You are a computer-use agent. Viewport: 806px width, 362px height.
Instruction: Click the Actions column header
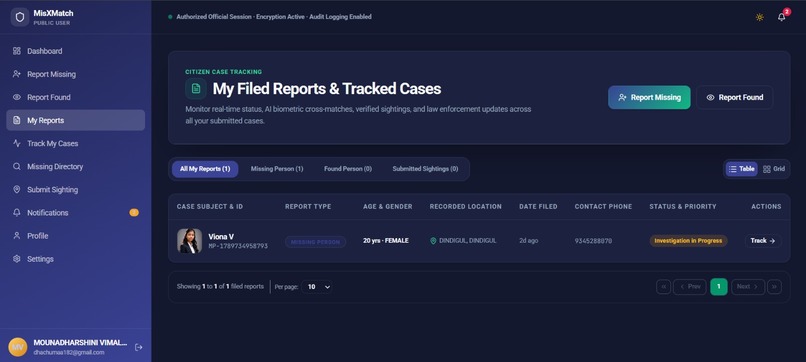(766, 206)
